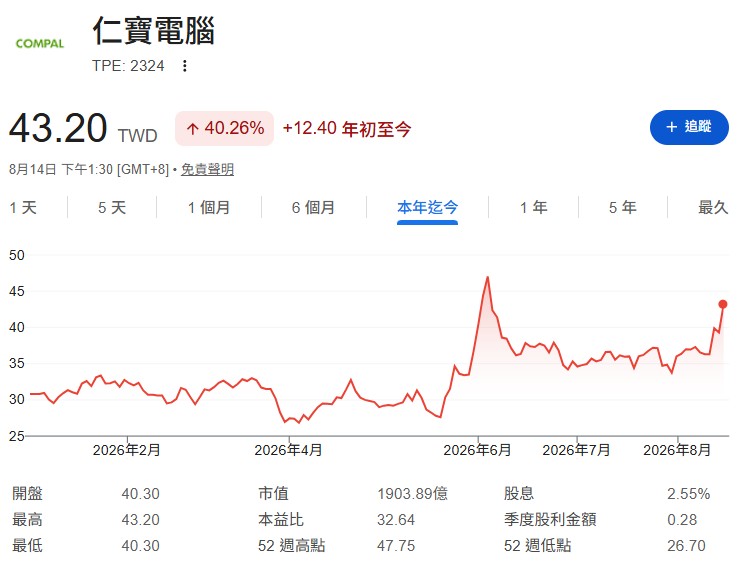This screenshot has height=577, width=743.
Task: Click the TPE: 2324 ticker text
Action: 128,66
